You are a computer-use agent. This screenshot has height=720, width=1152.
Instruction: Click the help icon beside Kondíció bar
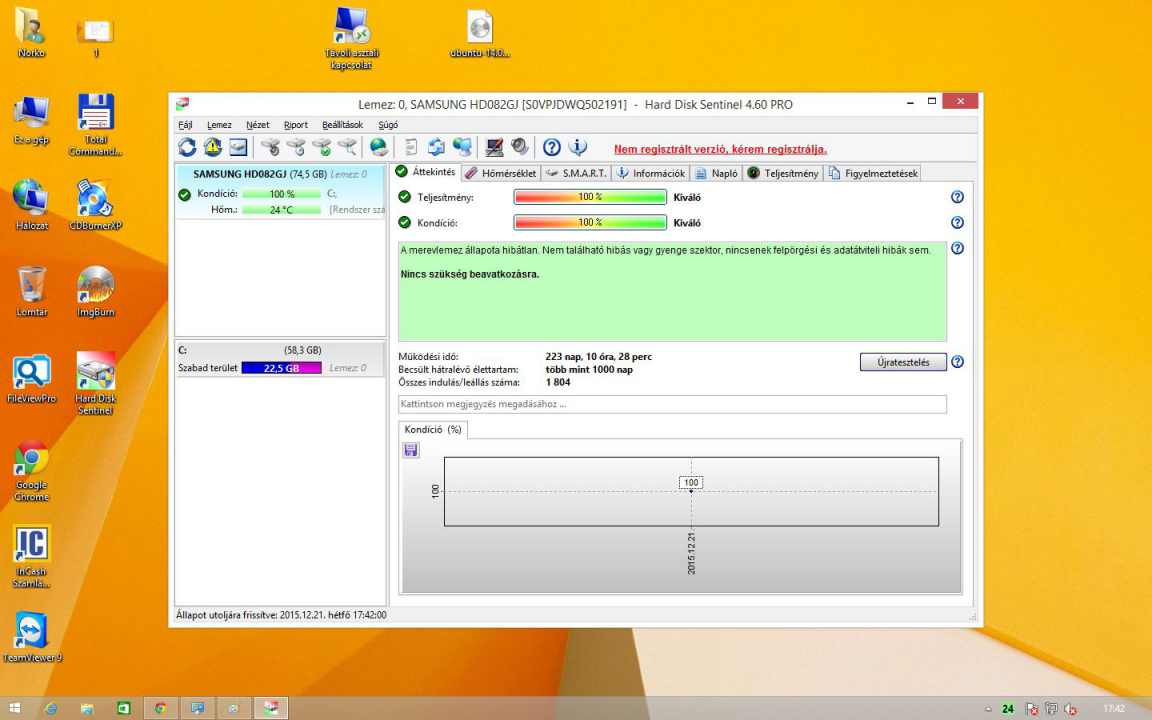tap(957, 223)
